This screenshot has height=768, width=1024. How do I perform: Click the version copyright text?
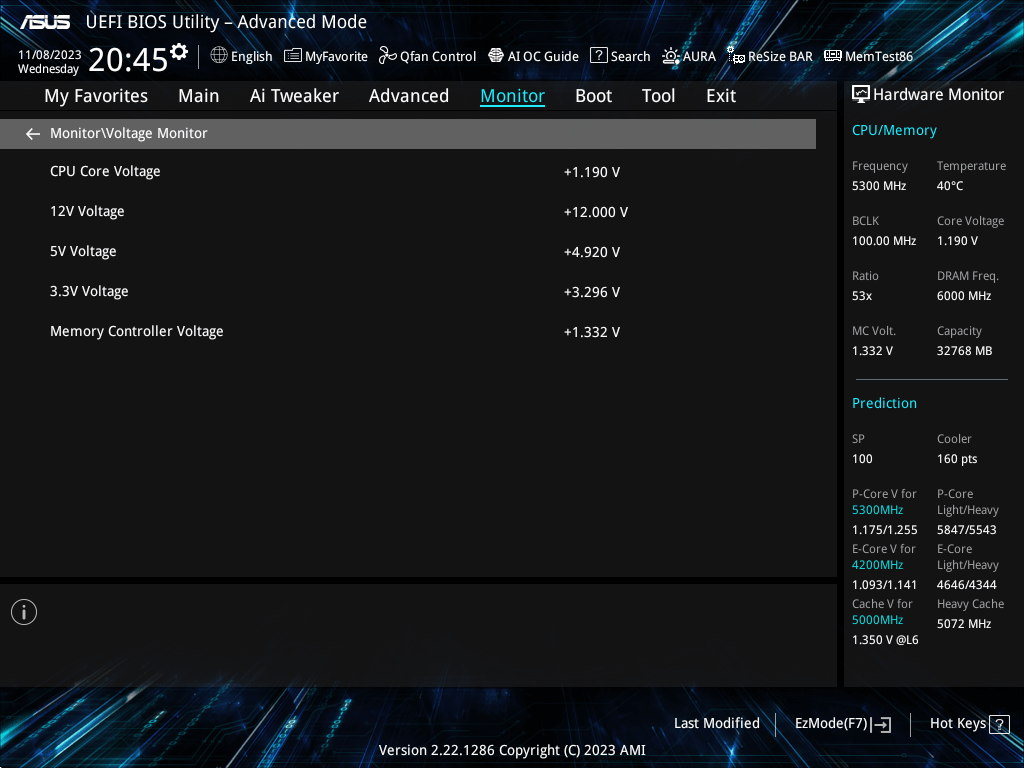click(512, 750)
